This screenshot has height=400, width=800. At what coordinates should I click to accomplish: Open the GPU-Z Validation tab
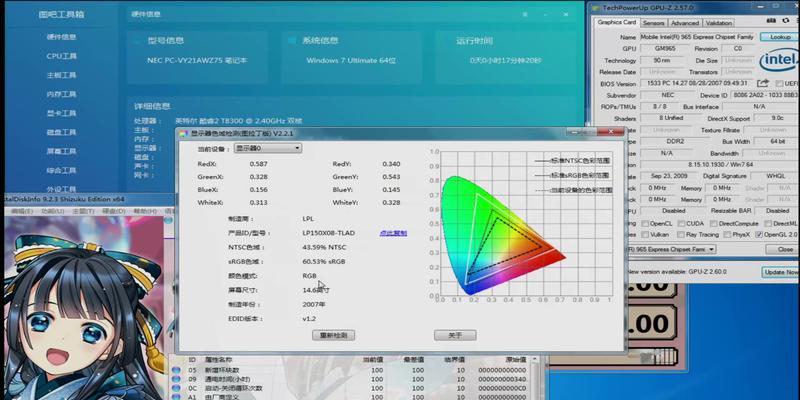[x=719, y=23]
